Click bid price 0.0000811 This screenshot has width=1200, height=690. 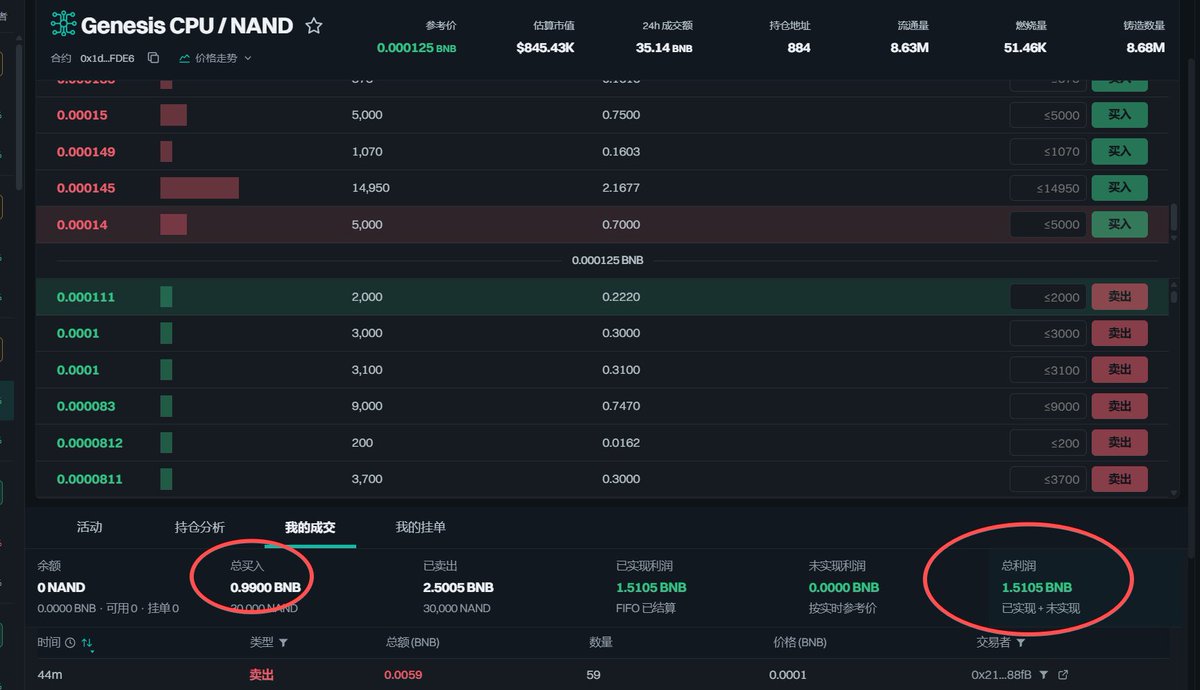point(90,479)
